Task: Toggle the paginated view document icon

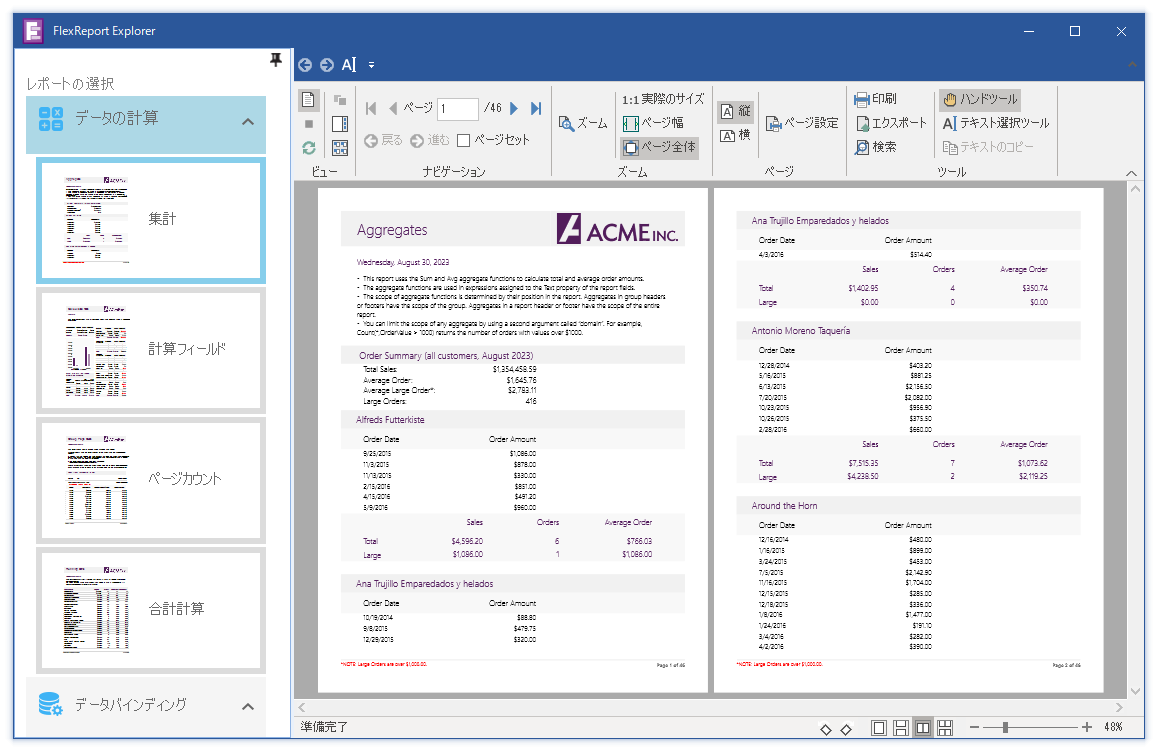Action: pos(309,99)
